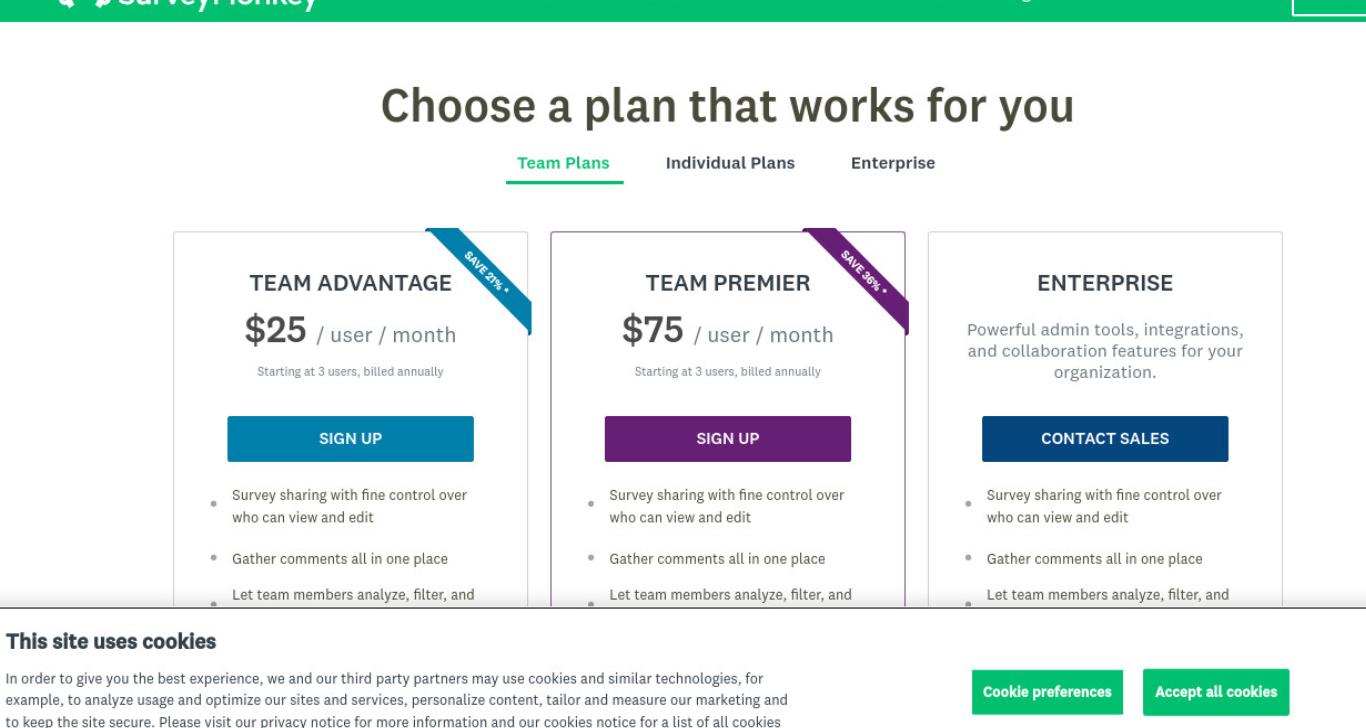Click the $25 per user price
This screenshot has width=1366, height=728.
(x=350, y=331)
